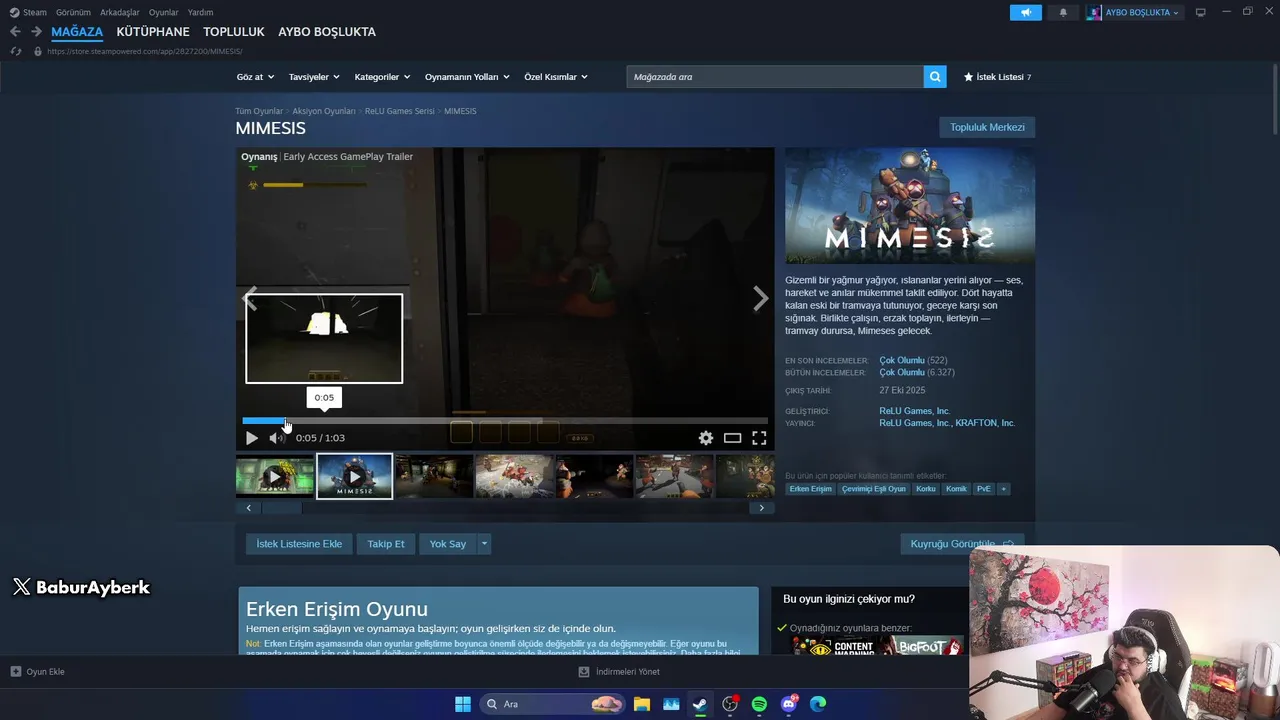This screenshot has width=1280, height=720.
Task: Open Topluluk Merkezi
Action: point(987,127)
